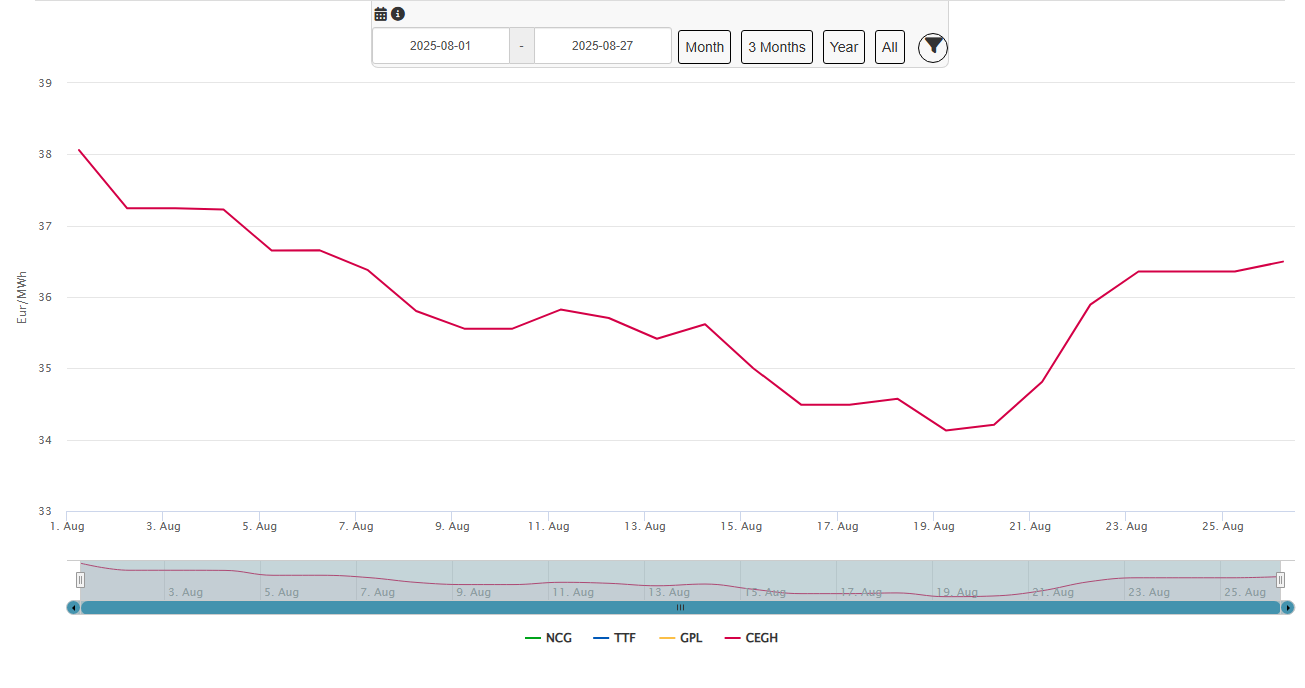The image size is (1305, 688).
Task: Click the navigator horizontal scrollbar
Action: click(x=680, y=607)
